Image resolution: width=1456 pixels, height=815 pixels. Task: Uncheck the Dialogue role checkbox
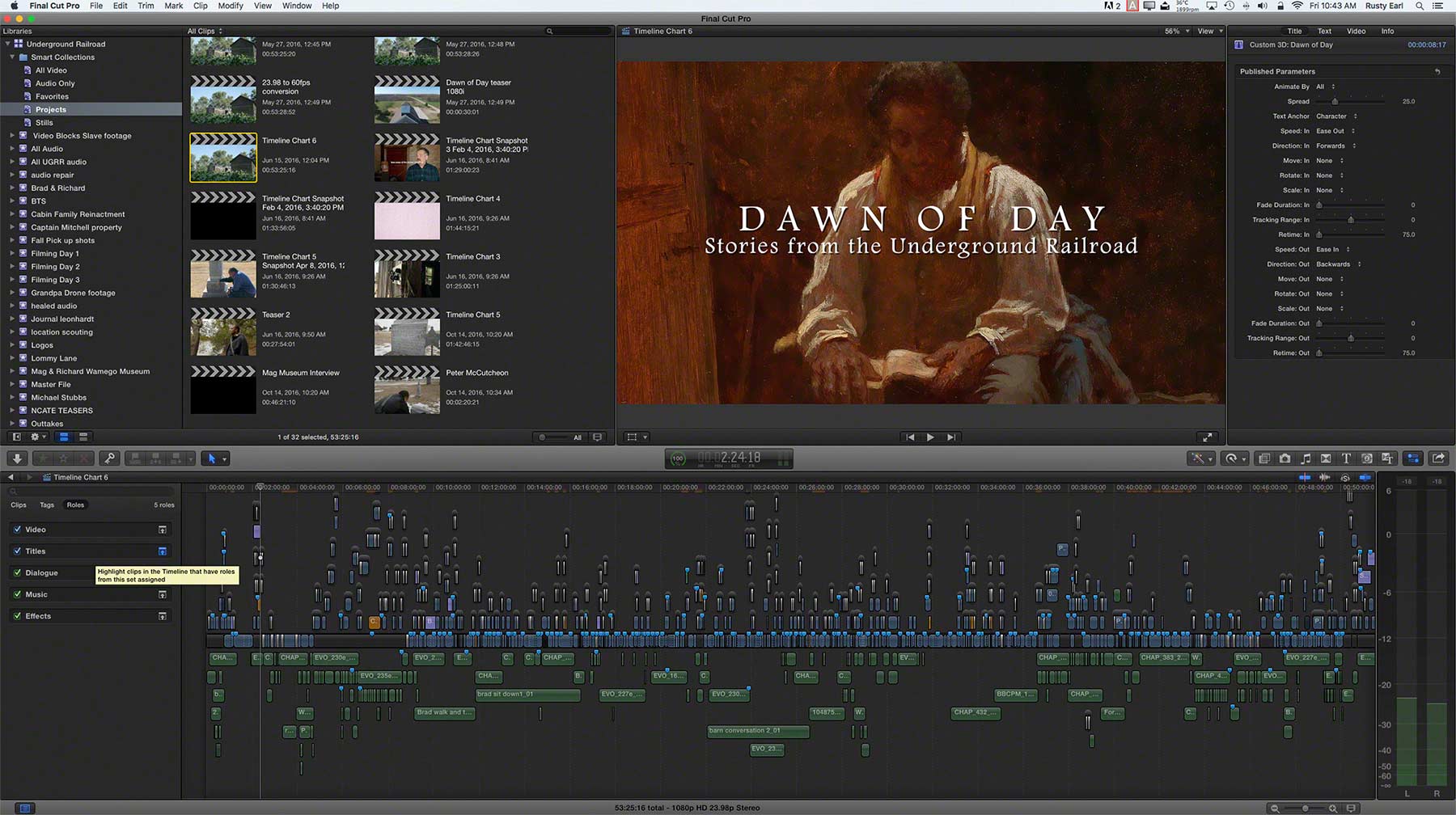(18, 572)
